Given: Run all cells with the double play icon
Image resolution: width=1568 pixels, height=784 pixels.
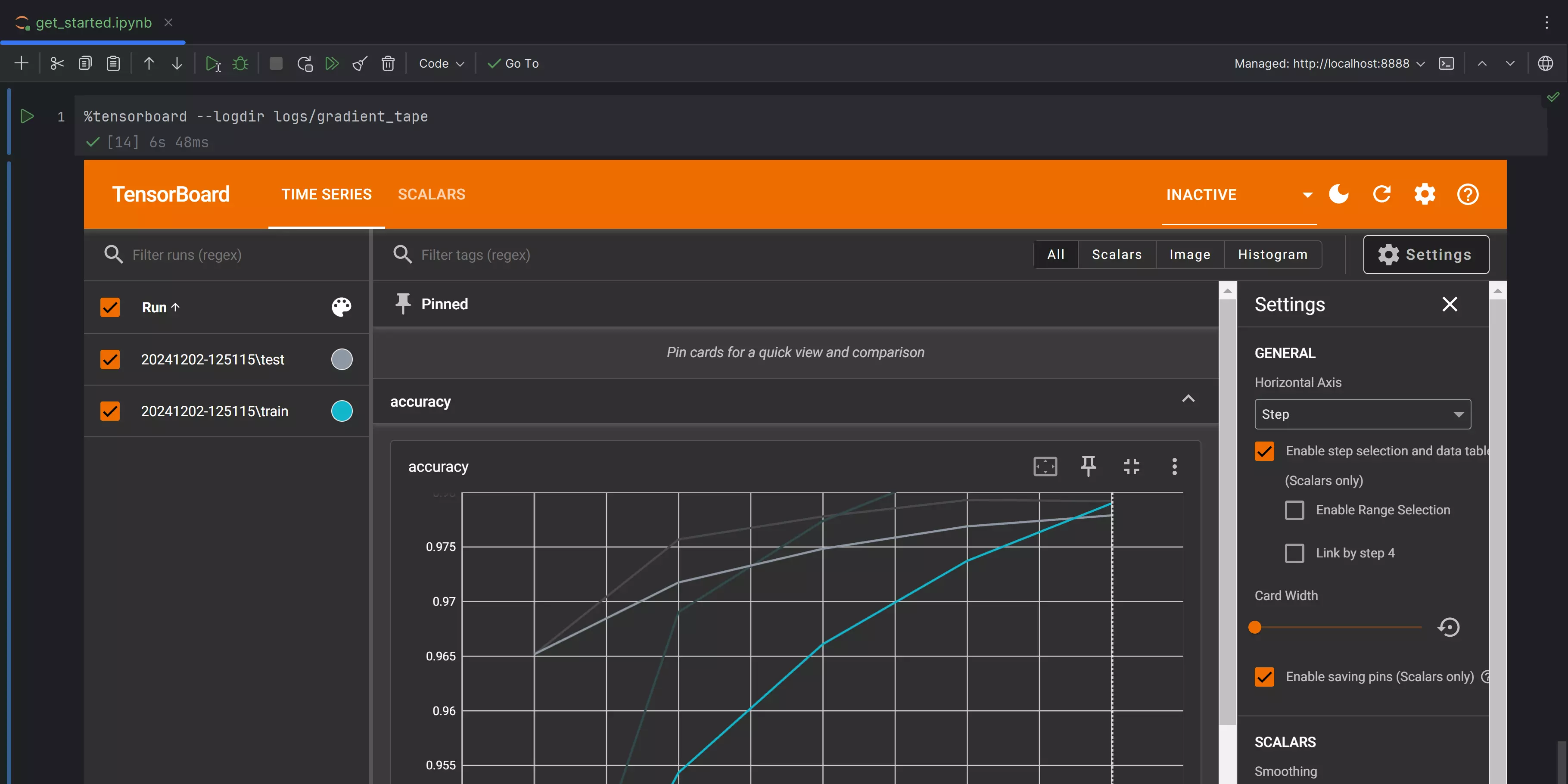Looking at the screenshot, I should click(x=332, y=63).
